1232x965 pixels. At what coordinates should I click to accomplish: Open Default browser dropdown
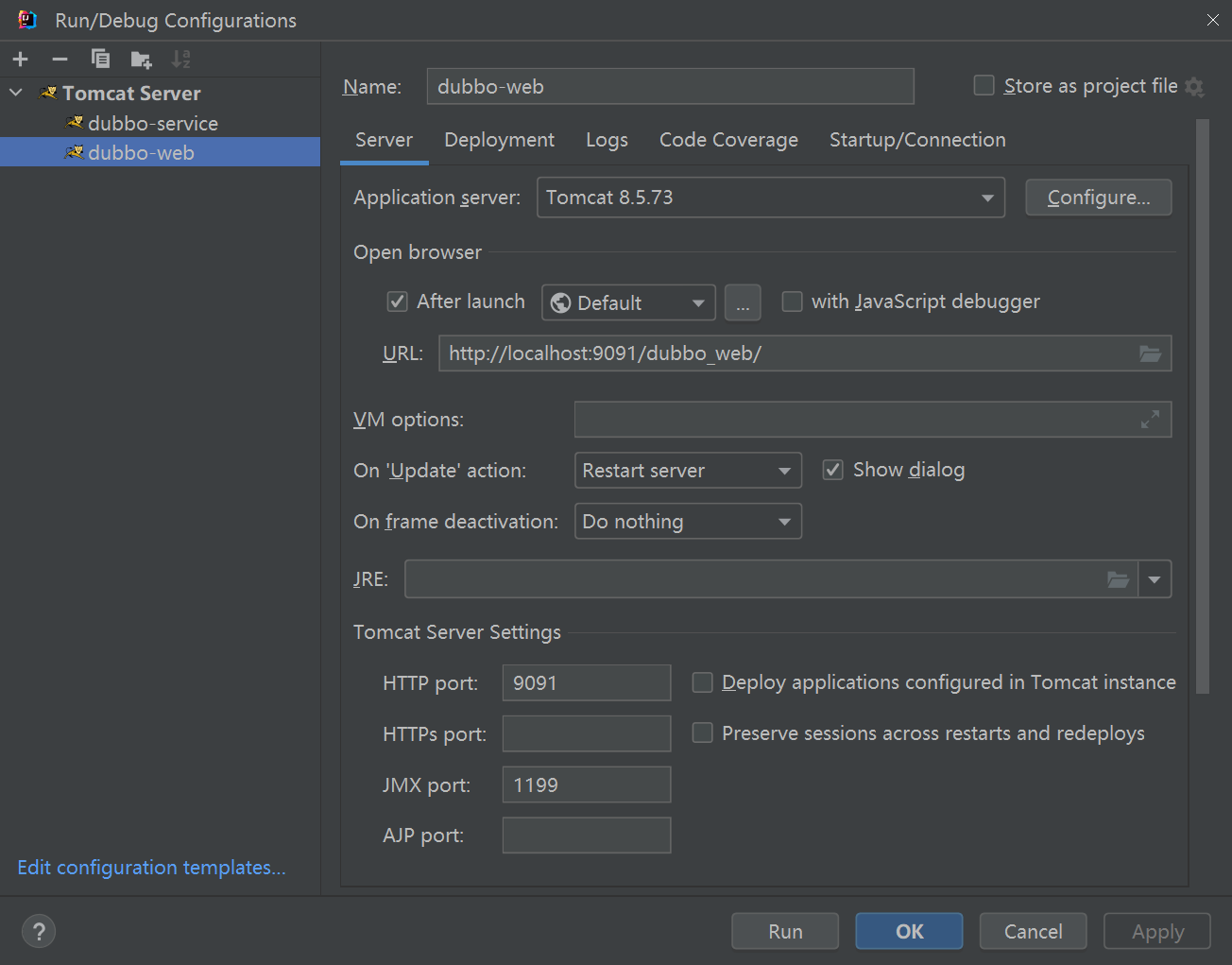[x=628, y=302]
